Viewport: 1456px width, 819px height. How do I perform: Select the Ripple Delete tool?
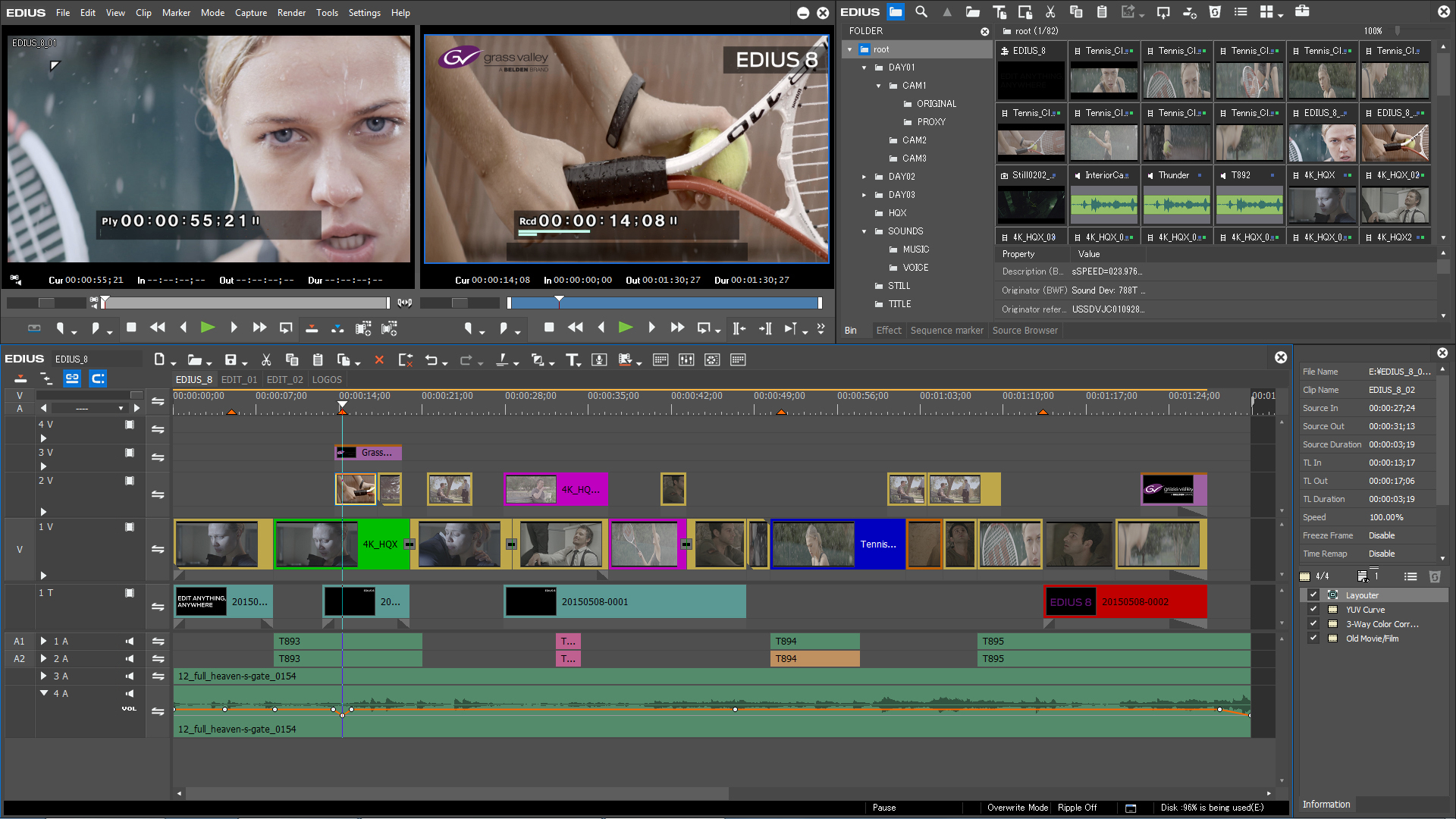[x=405, y=360]
